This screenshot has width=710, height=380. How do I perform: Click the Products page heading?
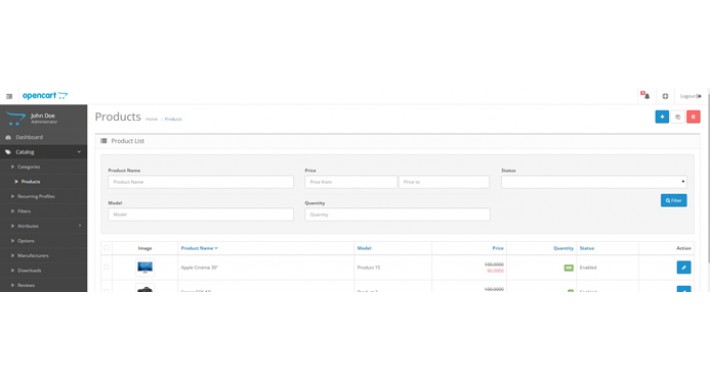118,117
